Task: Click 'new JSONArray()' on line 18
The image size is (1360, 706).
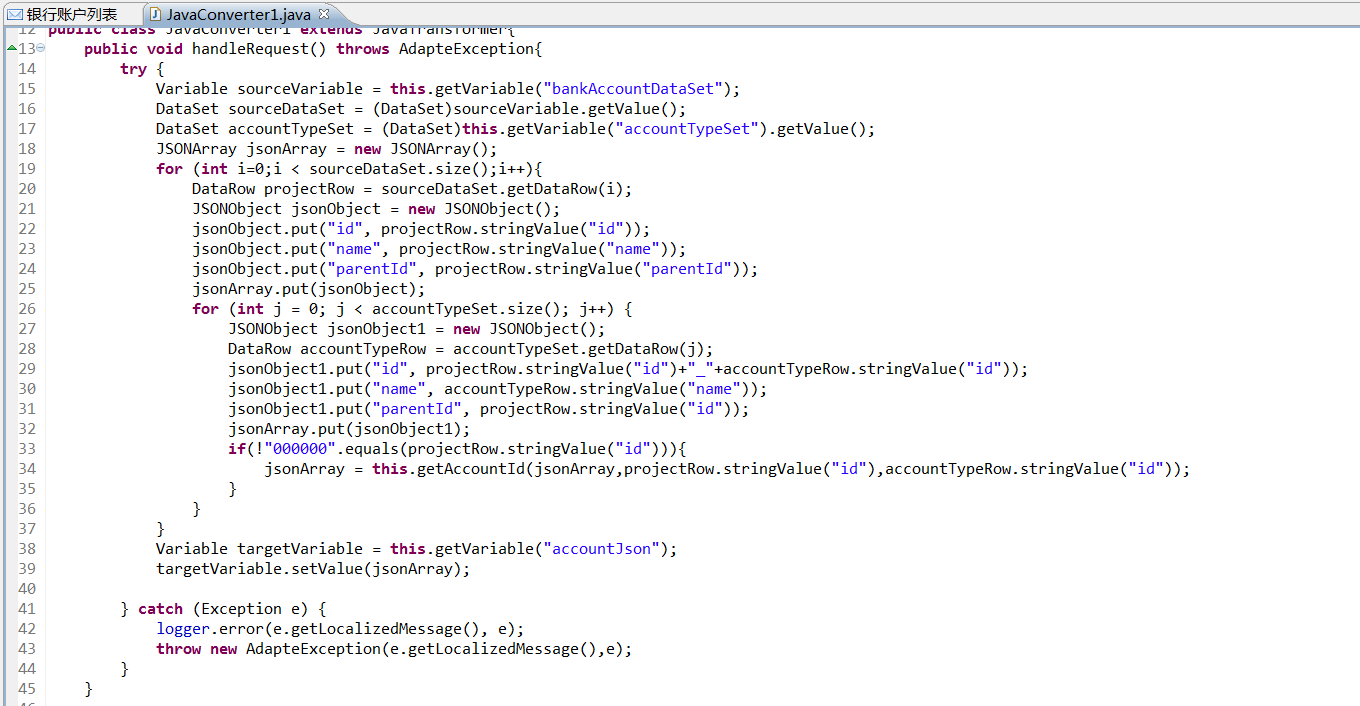Action: pos(421,149)
